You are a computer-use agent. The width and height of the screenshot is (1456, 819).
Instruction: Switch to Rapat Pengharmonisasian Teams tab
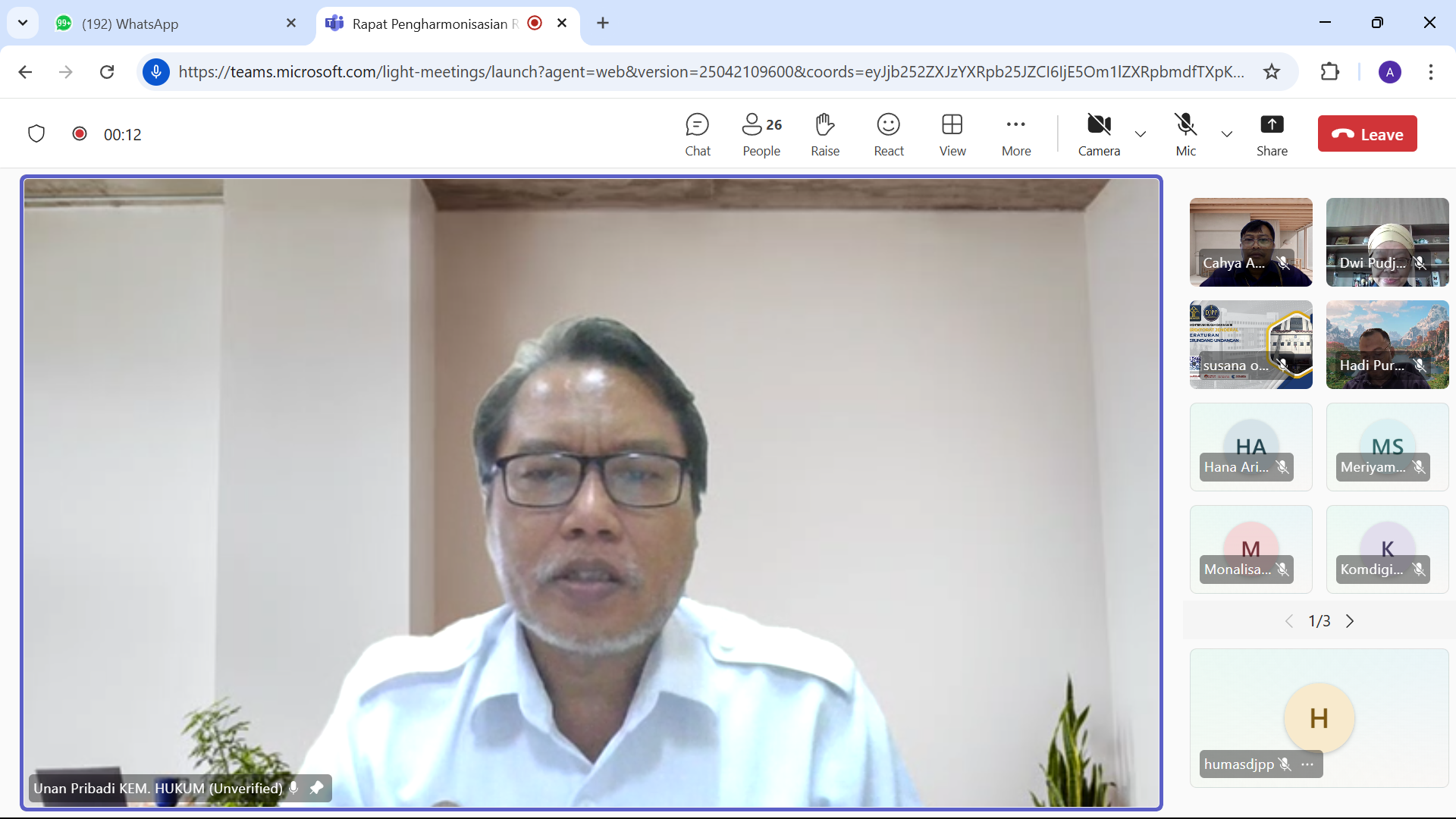click(x=447, y=24)
